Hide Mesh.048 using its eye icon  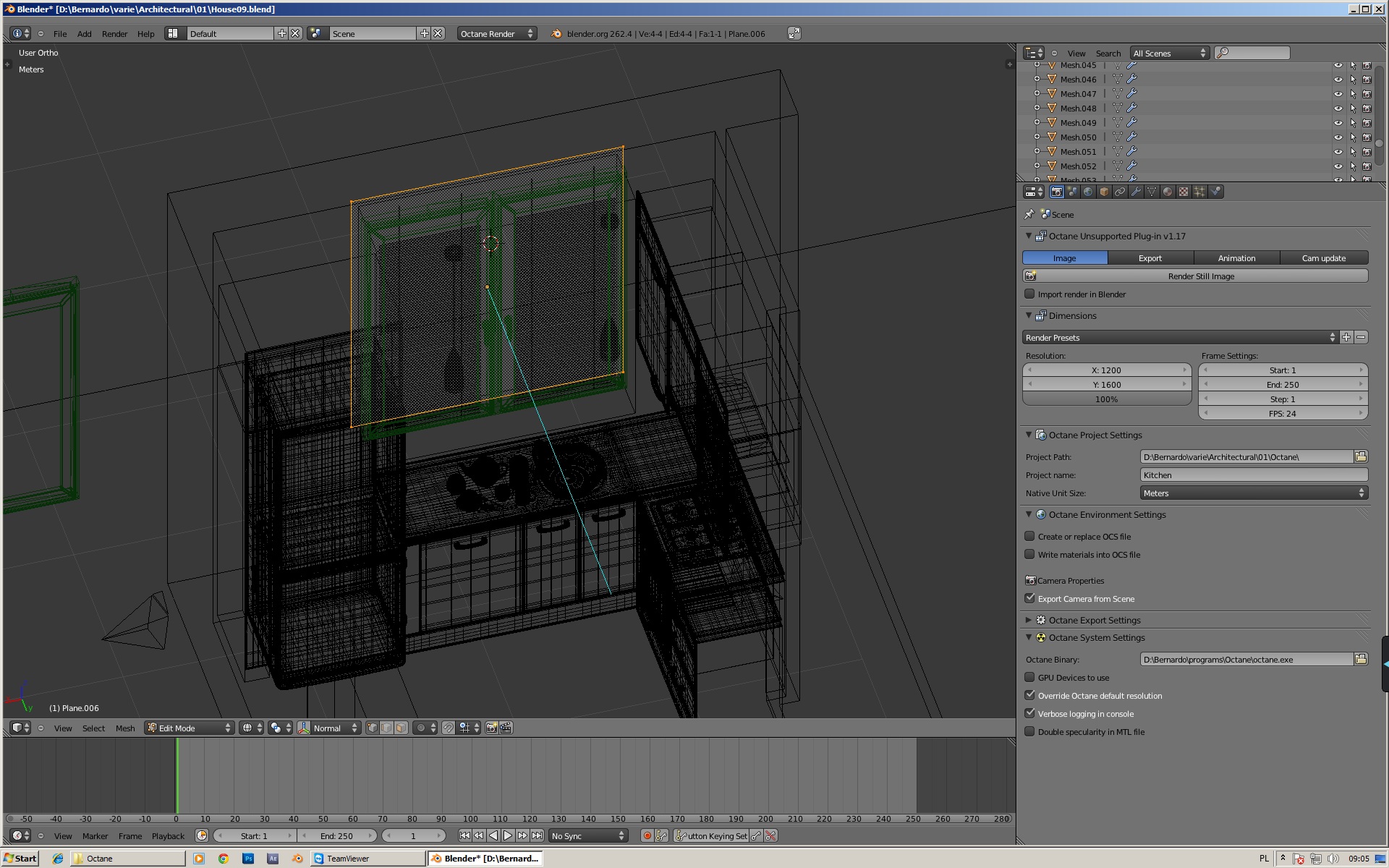click(1338, 109)
